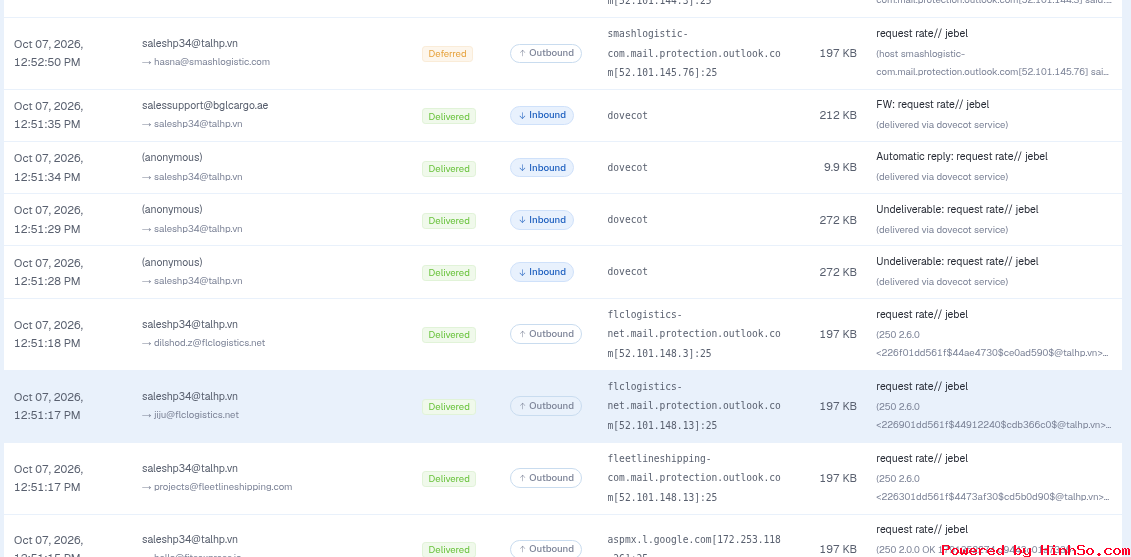This screenshot has width=1131, height=557.
Task: Select recipient dilshod.z@flclogistics.net
Action: pos(209,343)
